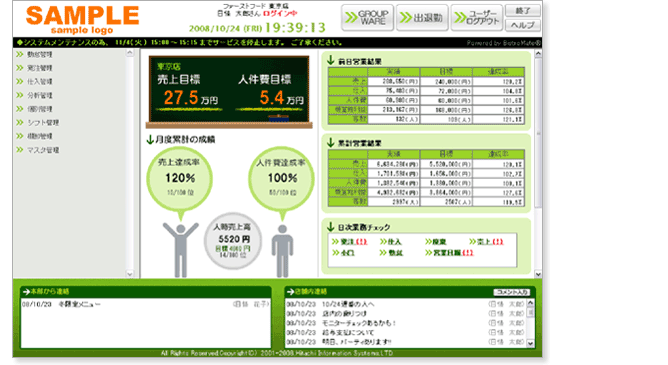
Task: Click the ユーザーログアウト logout button
Action: click(x=476, y=18)
